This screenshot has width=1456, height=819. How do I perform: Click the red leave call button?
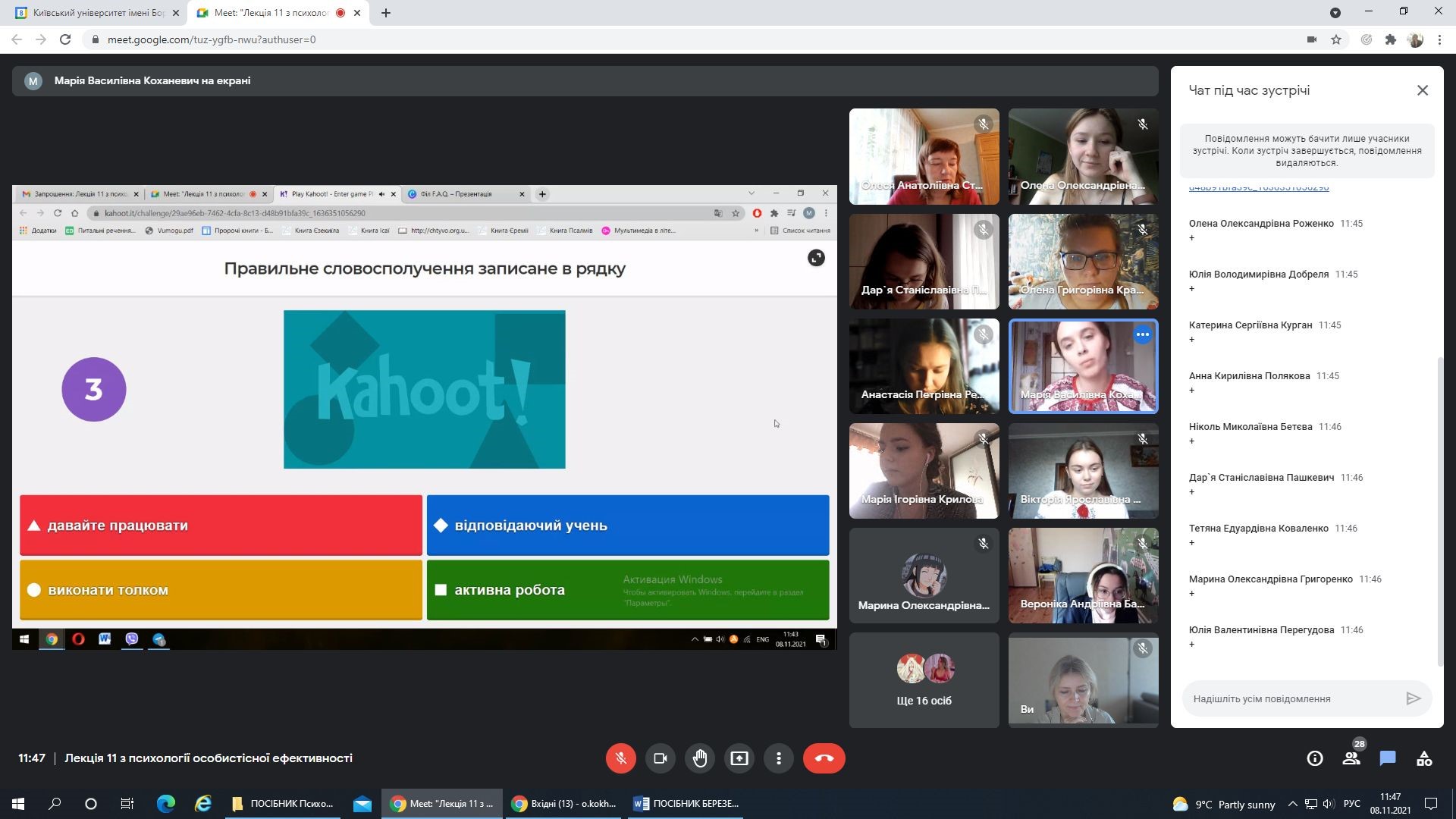[x=824, y=758]
